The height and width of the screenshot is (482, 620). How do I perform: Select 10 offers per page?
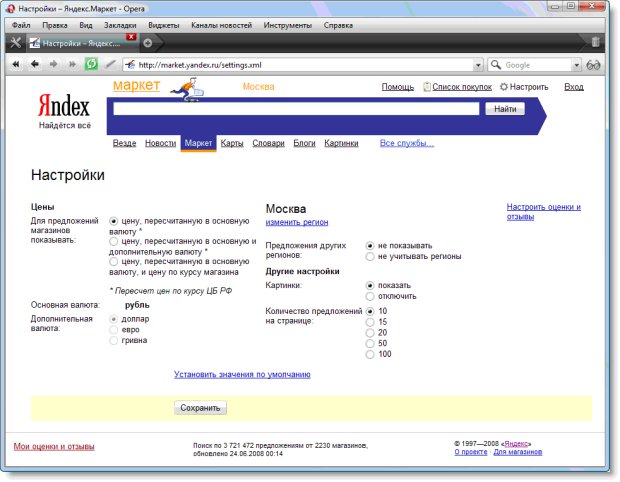coord(370,311)
